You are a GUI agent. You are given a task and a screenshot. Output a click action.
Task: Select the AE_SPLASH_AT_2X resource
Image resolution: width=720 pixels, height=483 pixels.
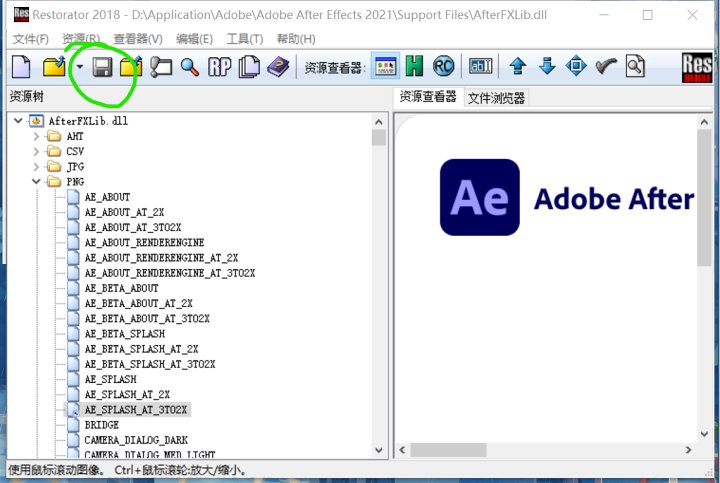click(127, 394)
